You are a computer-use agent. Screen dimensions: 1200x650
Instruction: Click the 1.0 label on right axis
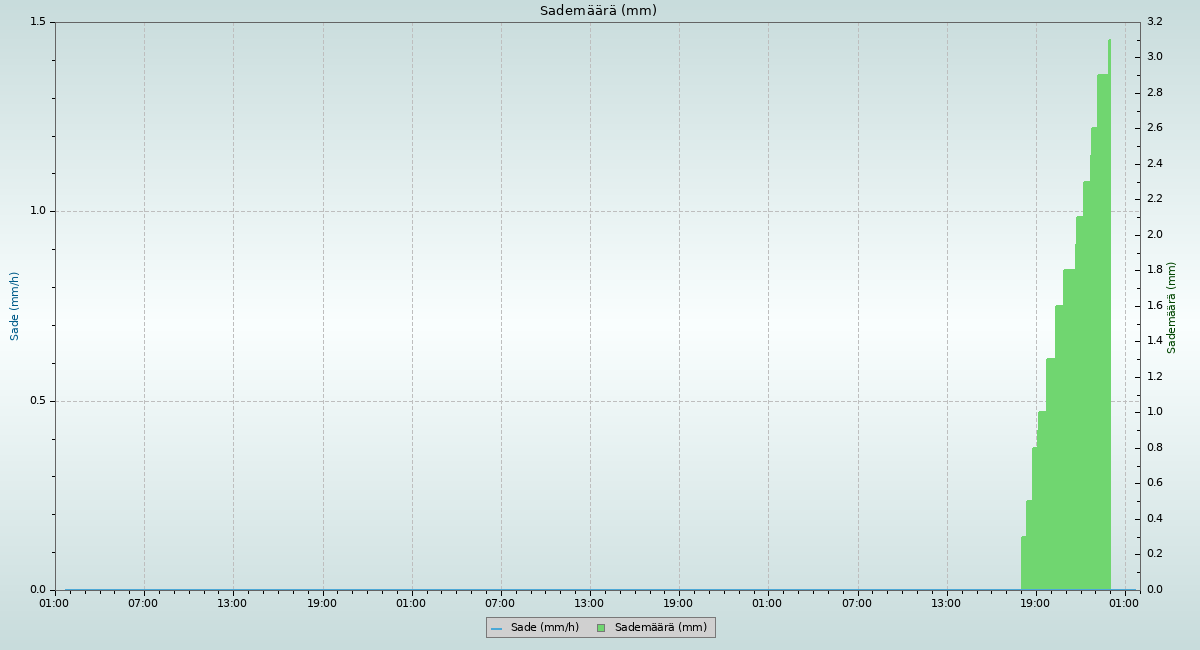click(1154, 412)
